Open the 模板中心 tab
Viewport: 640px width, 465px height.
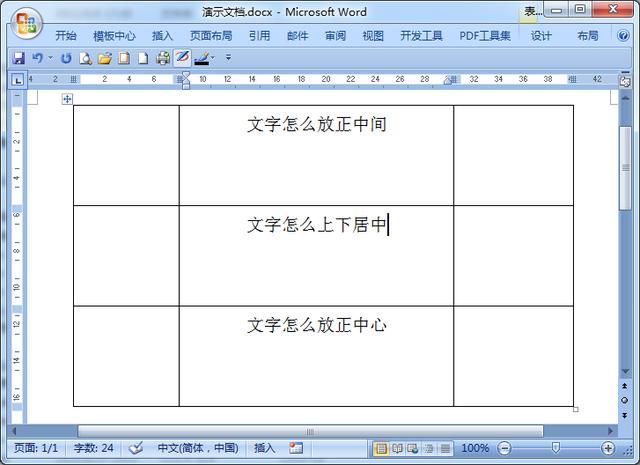click(114, 36)
